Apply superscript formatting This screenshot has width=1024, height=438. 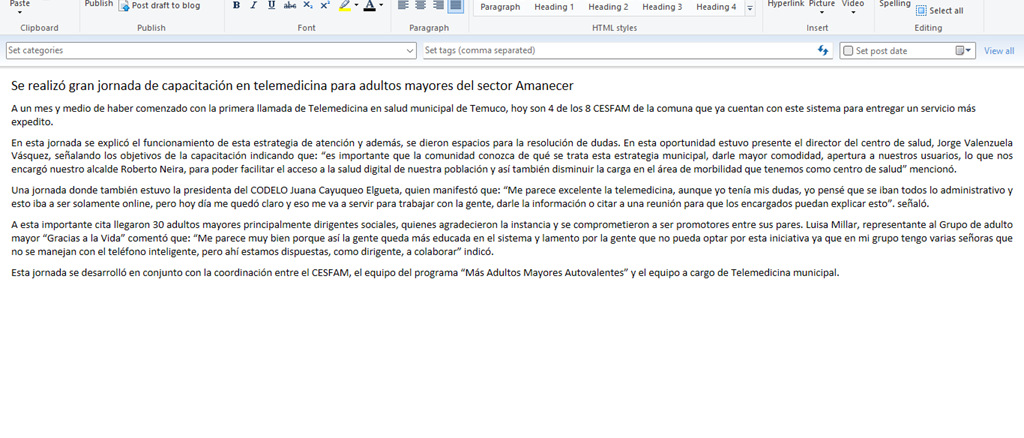pos(325,6)
